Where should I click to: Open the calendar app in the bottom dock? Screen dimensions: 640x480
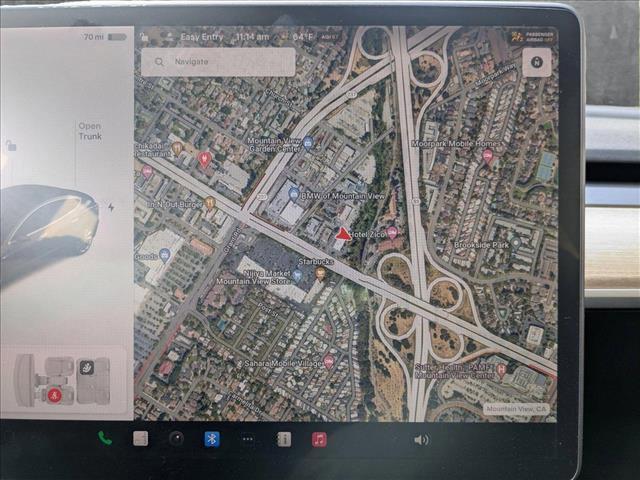click(140, 439)
